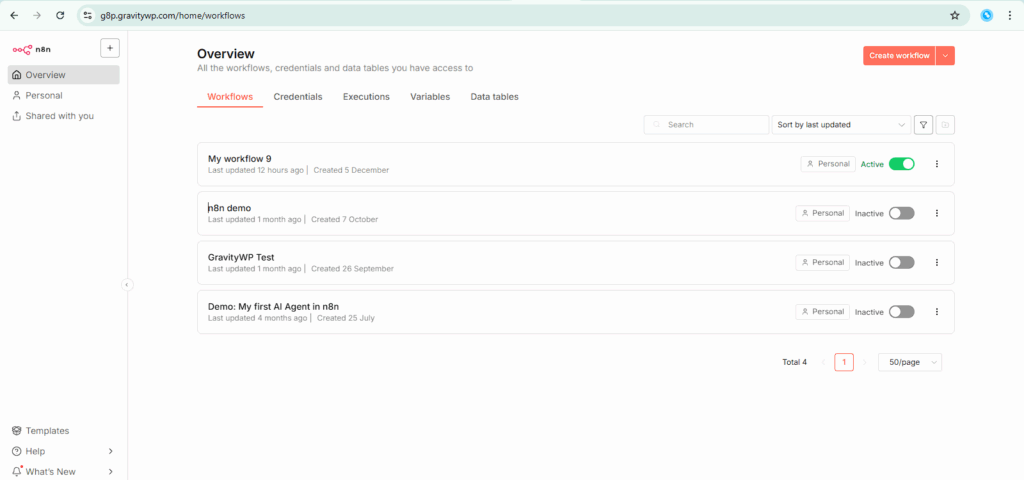Activate the GravityWP Test workflow toggle
Viewport: 1024px width, 480px height.
902,263
